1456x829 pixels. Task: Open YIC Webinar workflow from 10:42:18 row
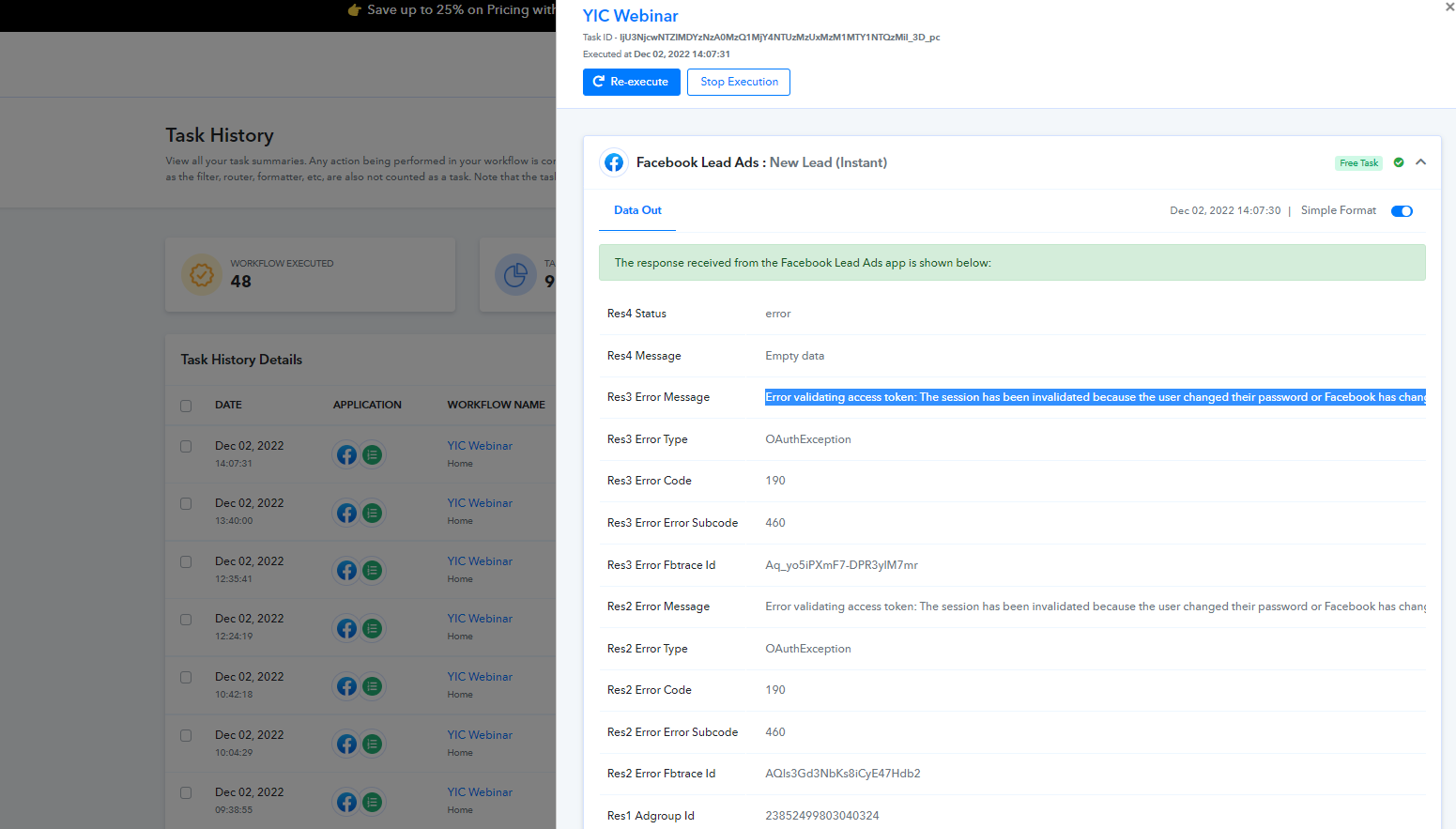pyautogui.click(x=480, y=677)
